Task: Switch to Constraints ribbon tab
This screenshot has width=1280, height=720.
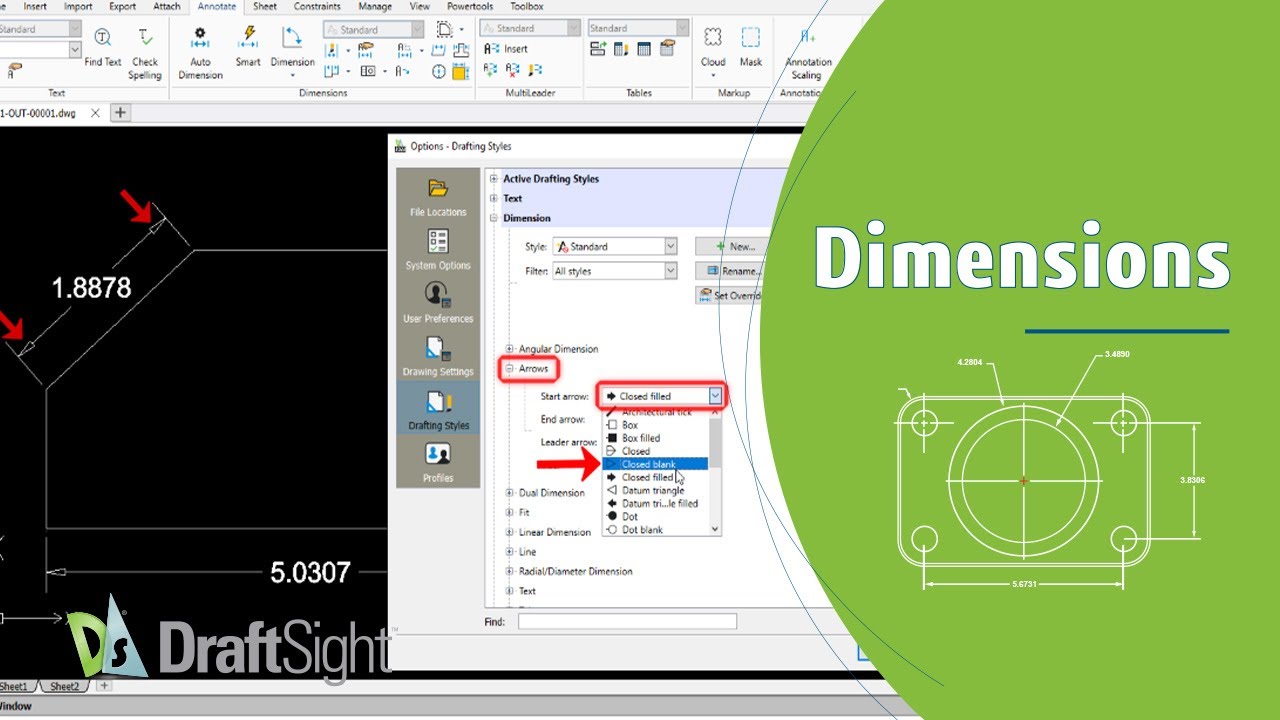Action: point(317,6)
